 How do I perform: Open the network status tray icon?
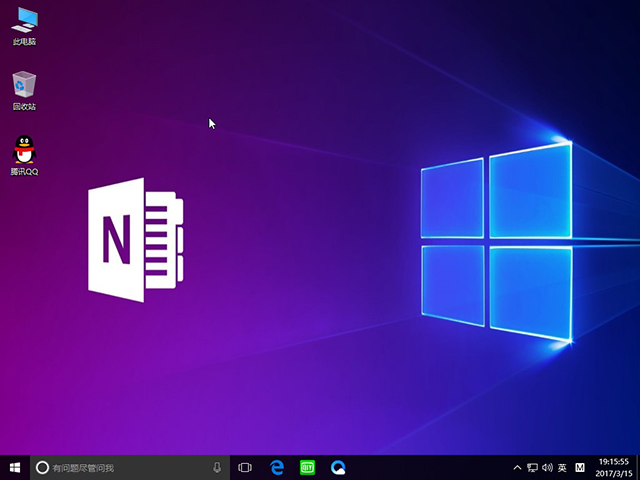(x=532, y=467)
